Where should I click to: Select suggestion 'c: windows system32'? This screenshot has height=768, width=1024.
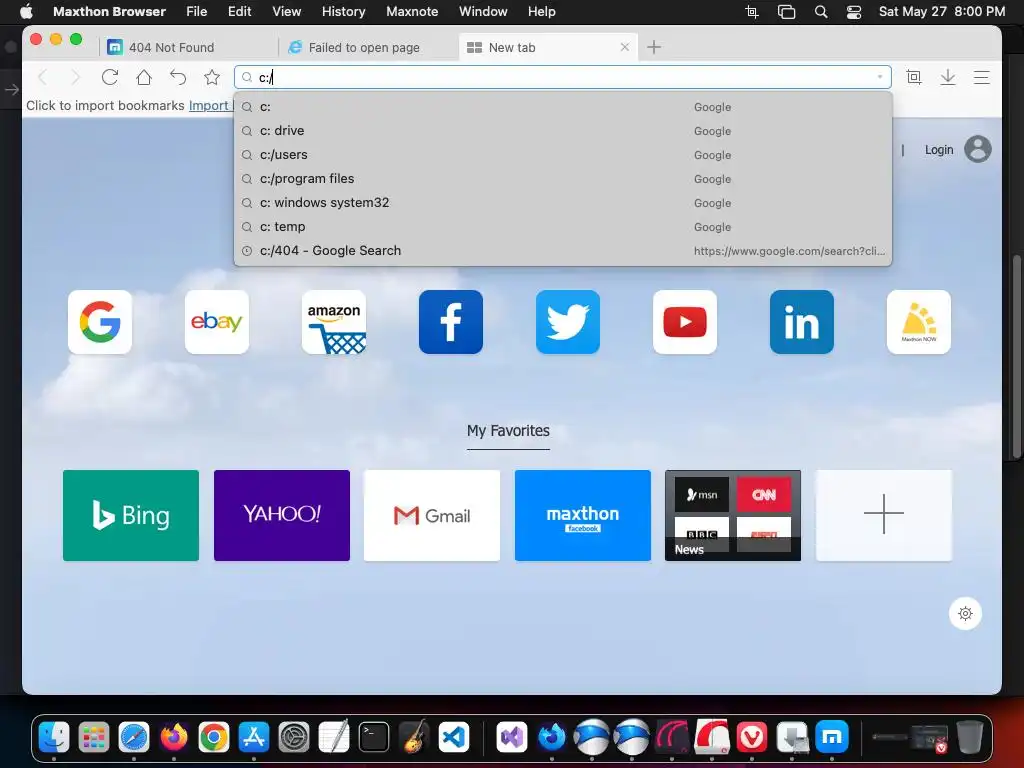(563, 202)
